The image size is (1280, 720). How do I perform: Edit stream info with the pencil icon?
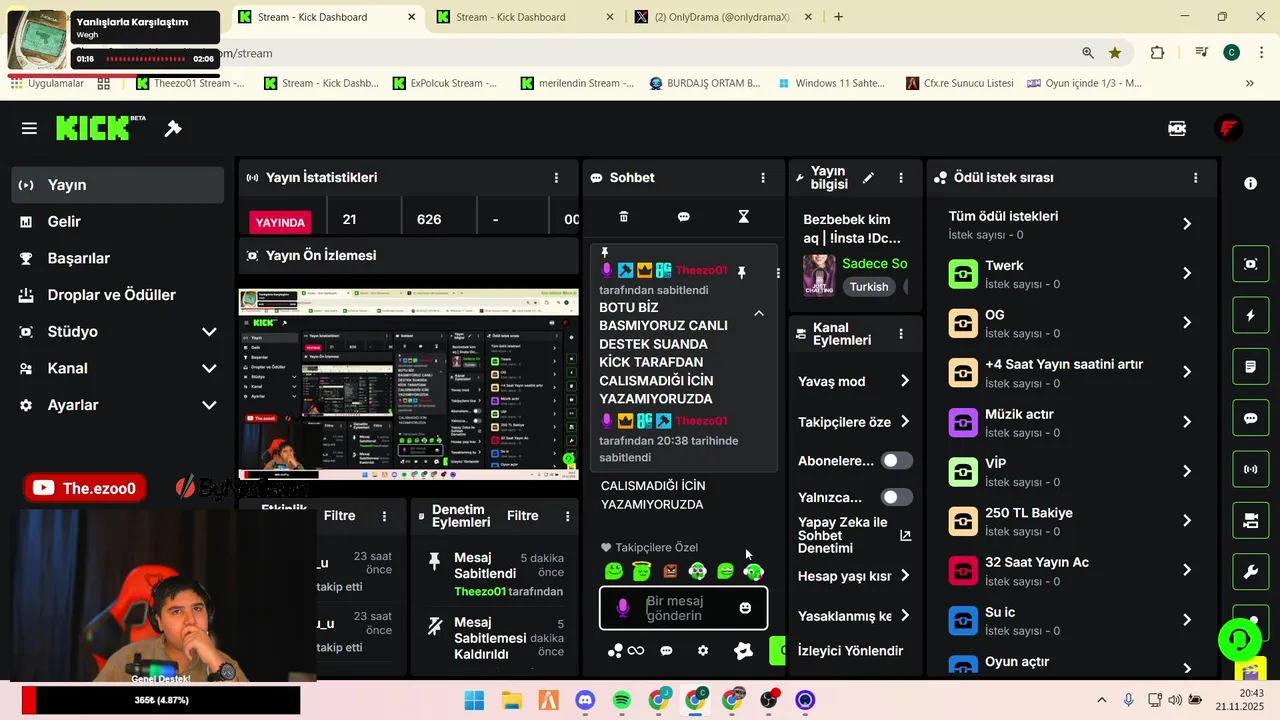coord(868,178)
